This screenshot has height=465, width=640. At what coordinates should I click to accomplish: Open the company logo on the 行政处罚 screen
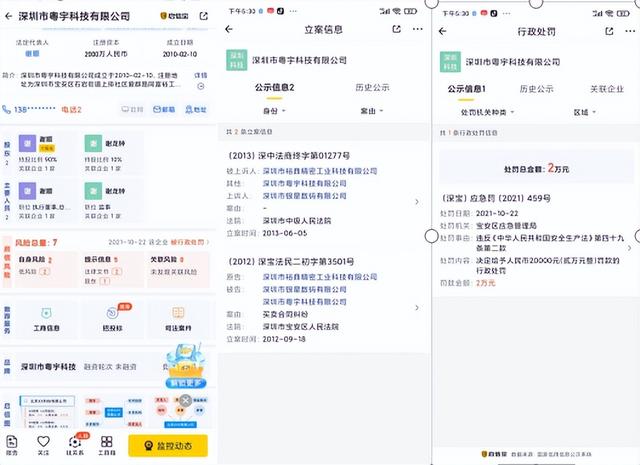pyautogui.click(x=450, y=62)
